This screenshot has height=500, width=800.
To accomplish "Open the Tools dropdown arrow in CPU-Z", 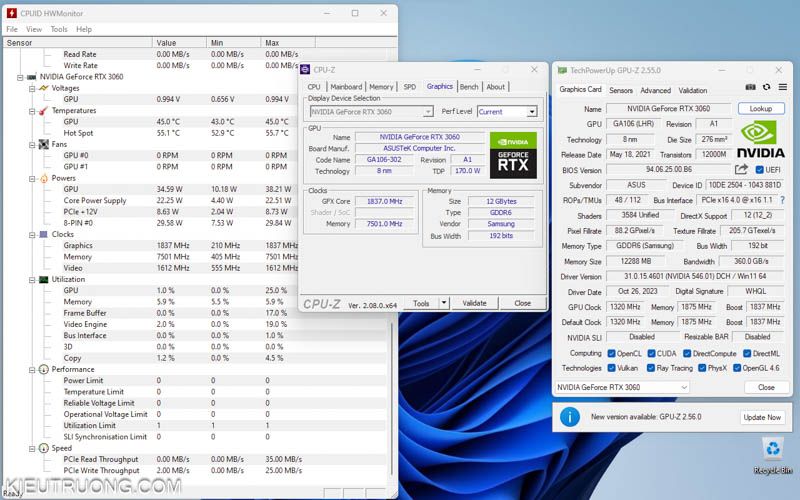I will (x=444, y=303).
